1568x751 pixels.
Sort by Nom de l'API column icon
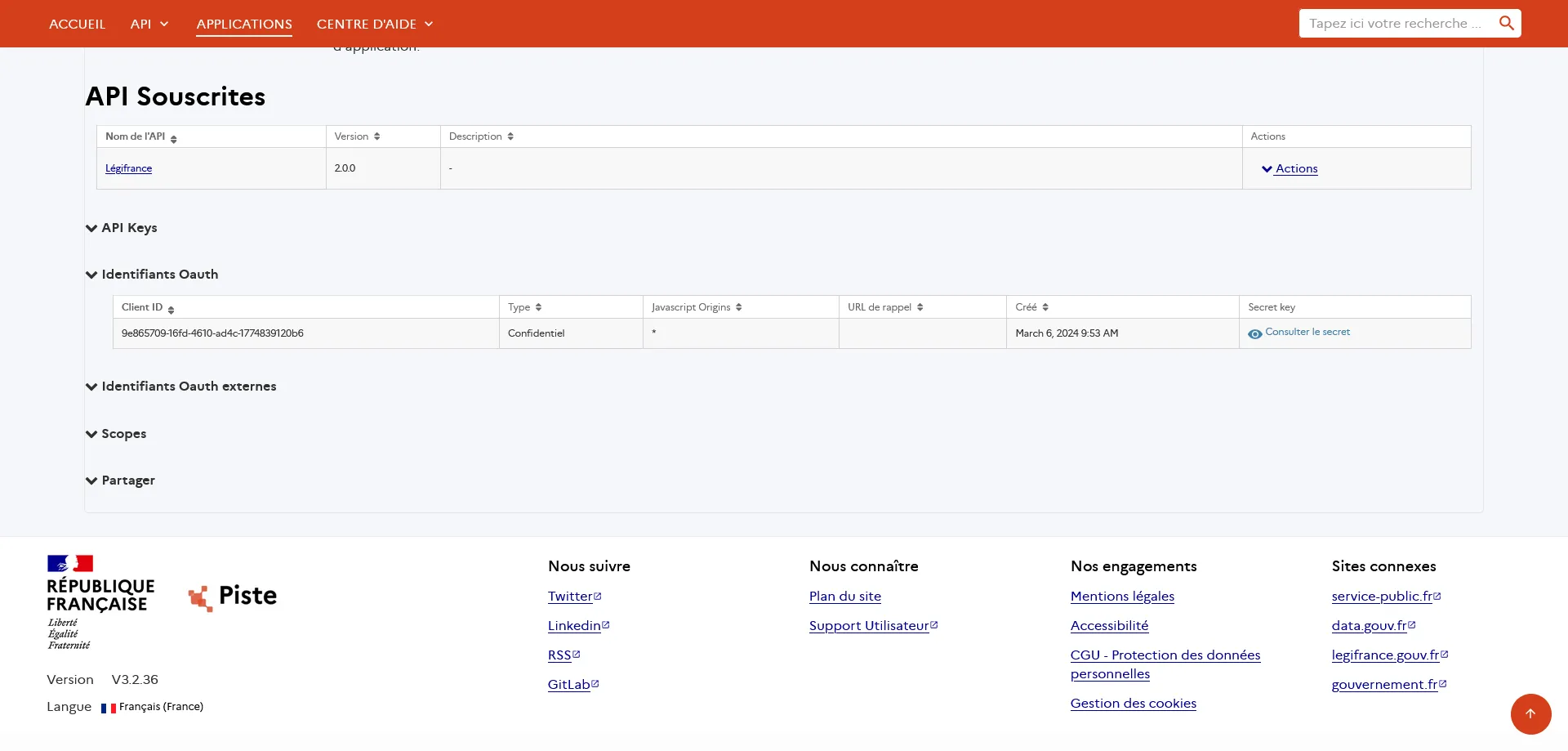[174, 139]
